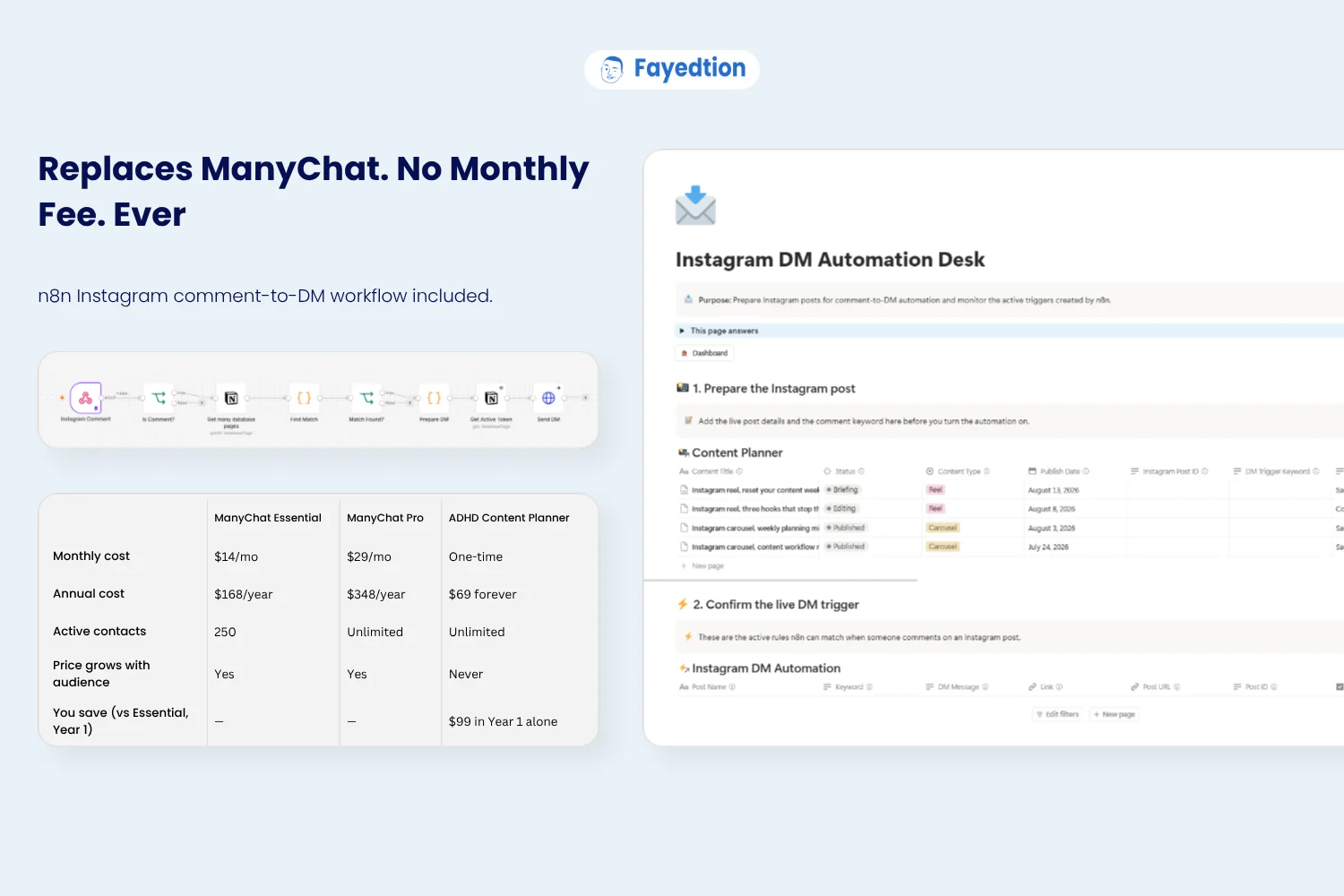The width and height of the screenshot is (1344, 896).
Task: Click the info icon beside Keyword column
Action: click(869, 687)
